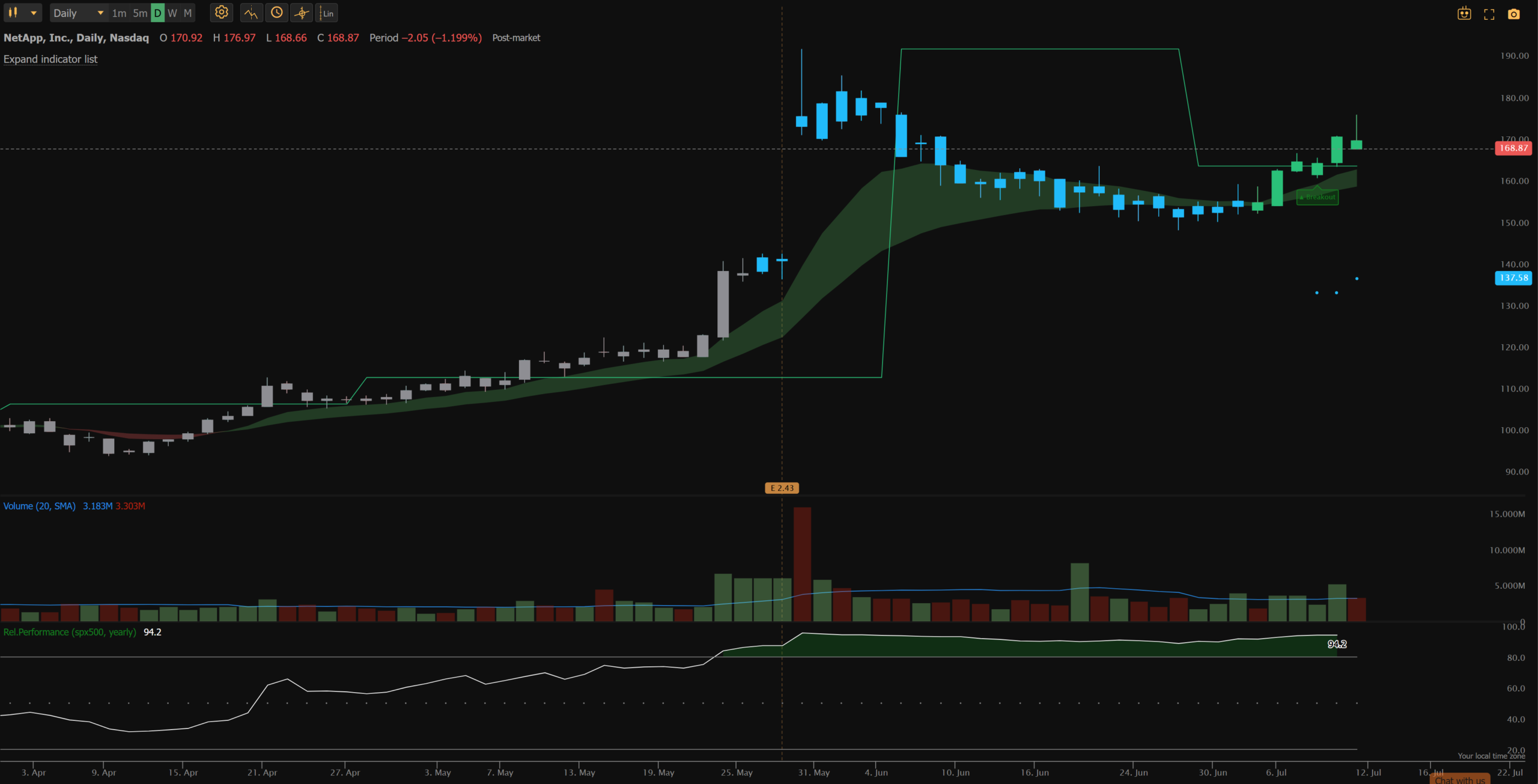Screen dimensions: 1538x784
Task: Open the Daily timeframe dropdown
Action: (x=78, y=13)
